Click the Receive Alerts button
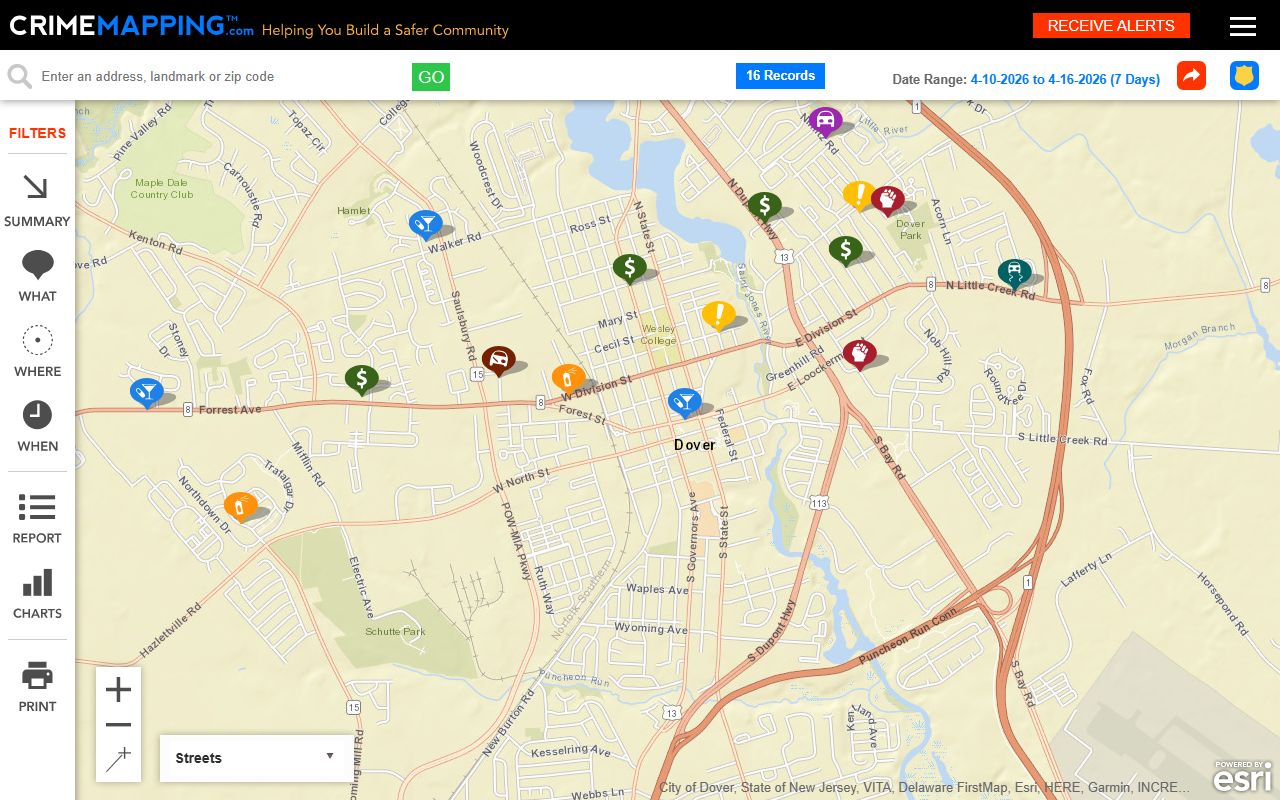This screenshot has width=1280, height=800. 1111,26
